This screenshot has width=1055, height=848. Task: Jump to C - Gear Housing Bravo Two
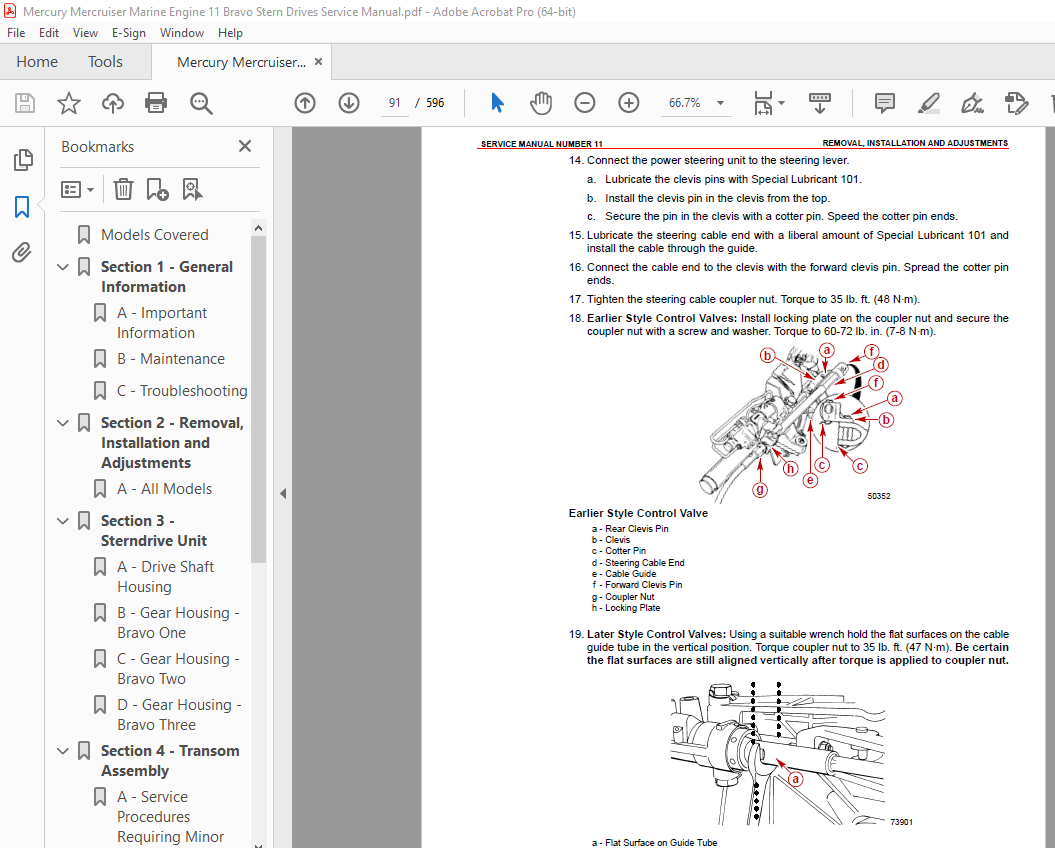click(178, 669)
